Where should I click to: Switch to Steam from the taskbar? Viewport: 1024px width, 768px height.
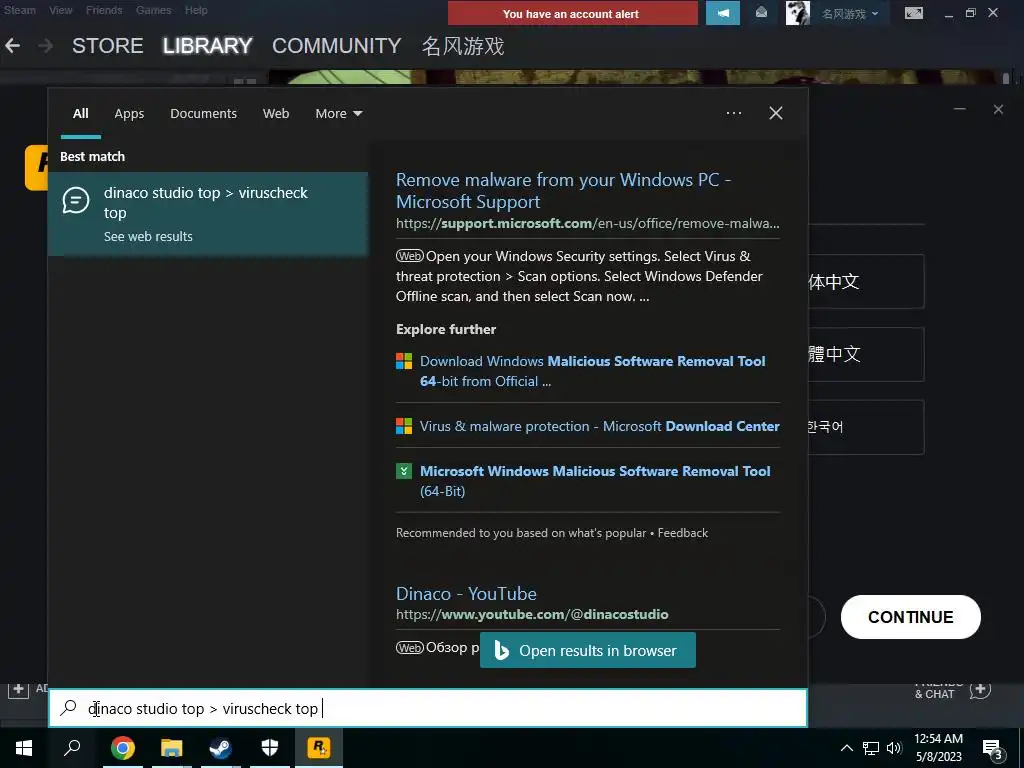[x=221, y=748]
